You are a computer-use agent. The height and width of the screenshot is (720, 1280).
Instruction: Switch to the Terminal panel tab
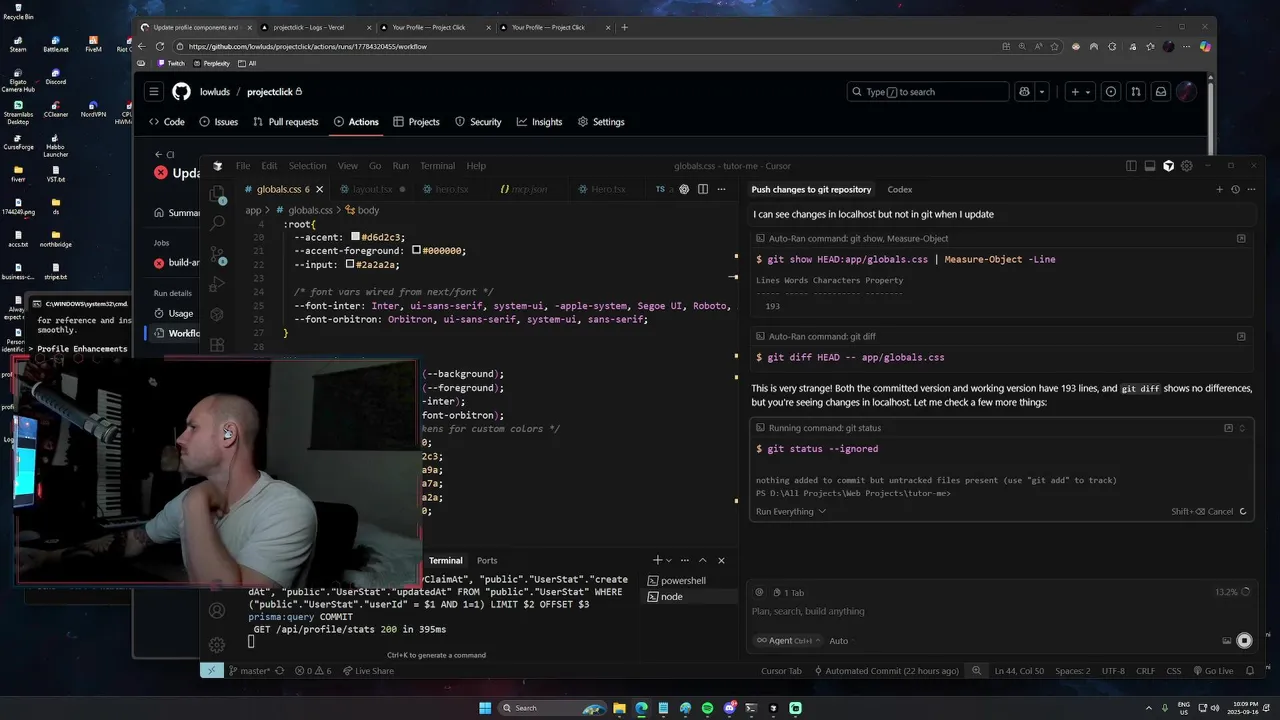click(445, 561)
